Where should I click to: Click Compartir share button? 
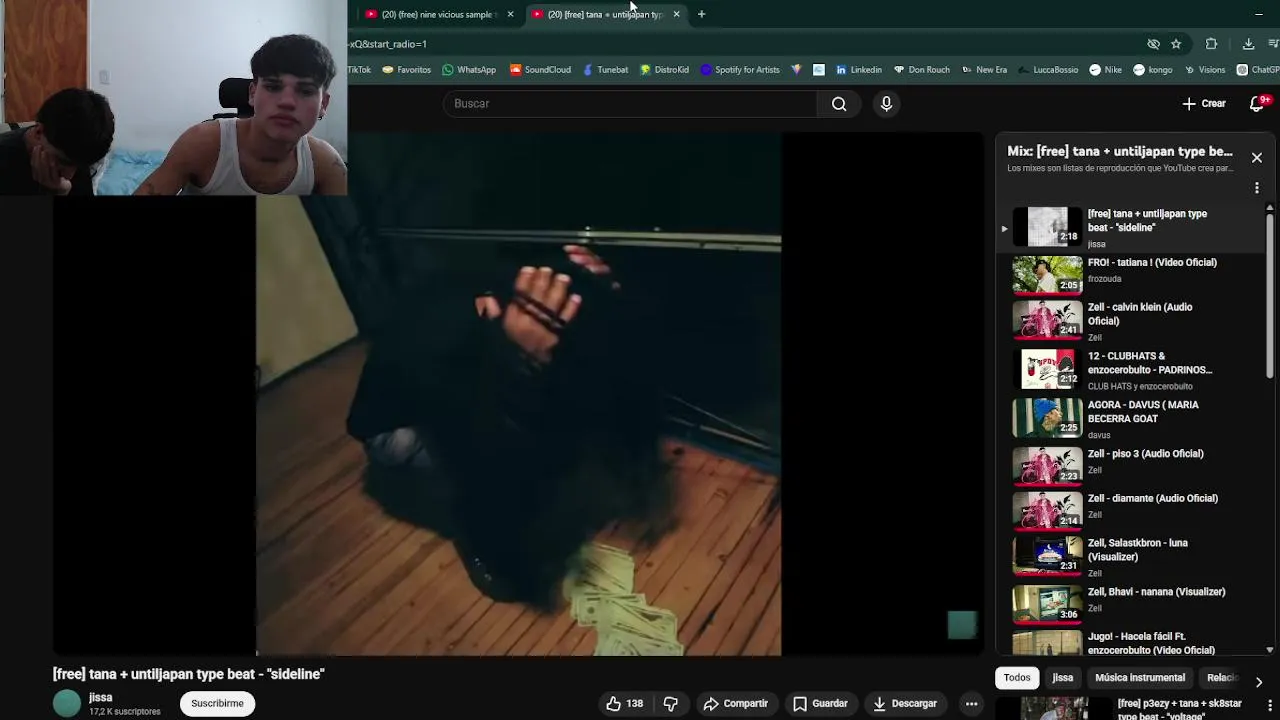click(x=736, y=704)
